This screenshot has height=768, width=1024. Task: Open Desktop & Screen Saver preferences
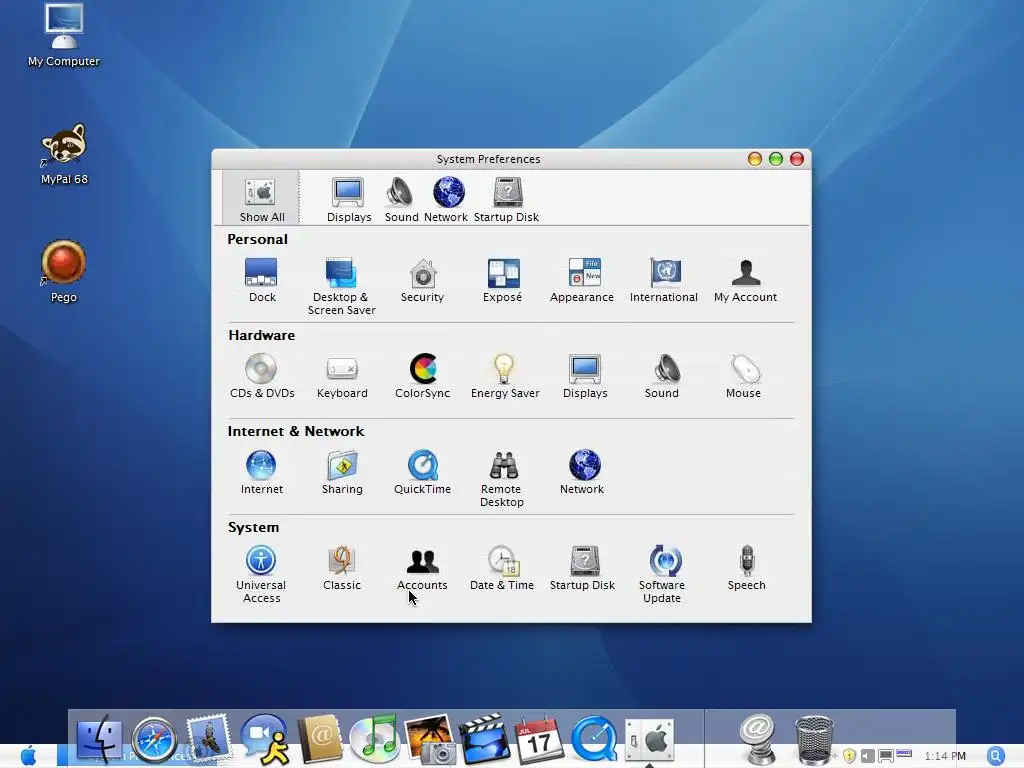point(342,286)
